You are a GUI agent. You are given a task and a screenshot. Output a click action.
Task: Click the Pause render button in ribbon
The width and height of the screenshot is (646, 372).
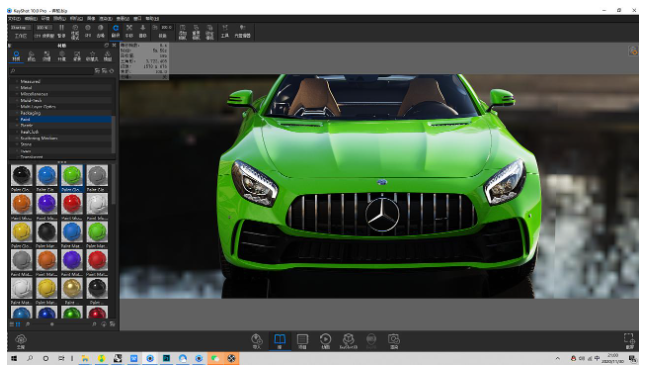(x=61, y=31)
